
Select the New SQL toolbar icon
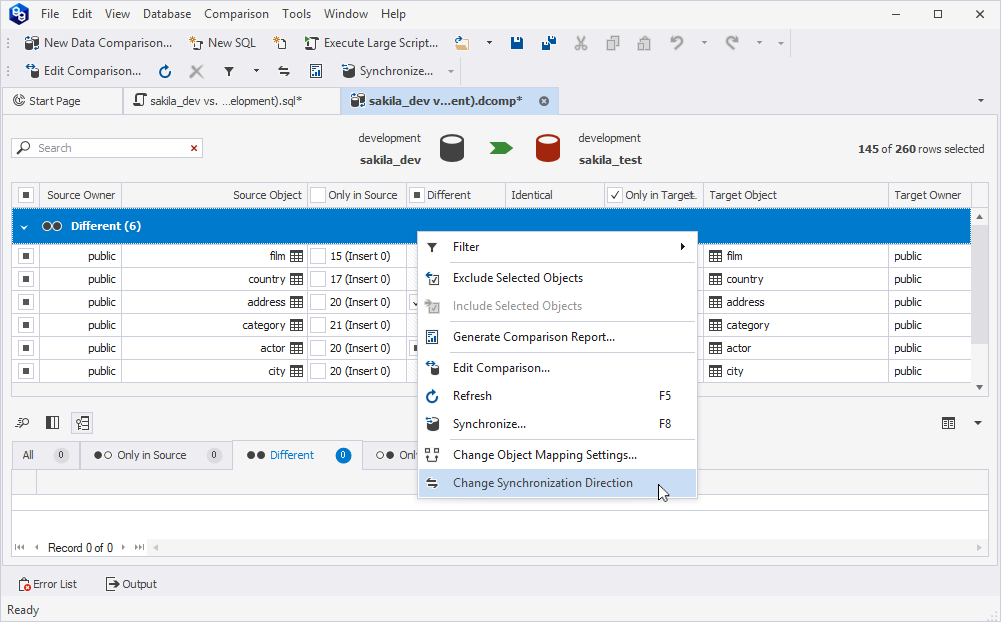[x=222, y=43]
